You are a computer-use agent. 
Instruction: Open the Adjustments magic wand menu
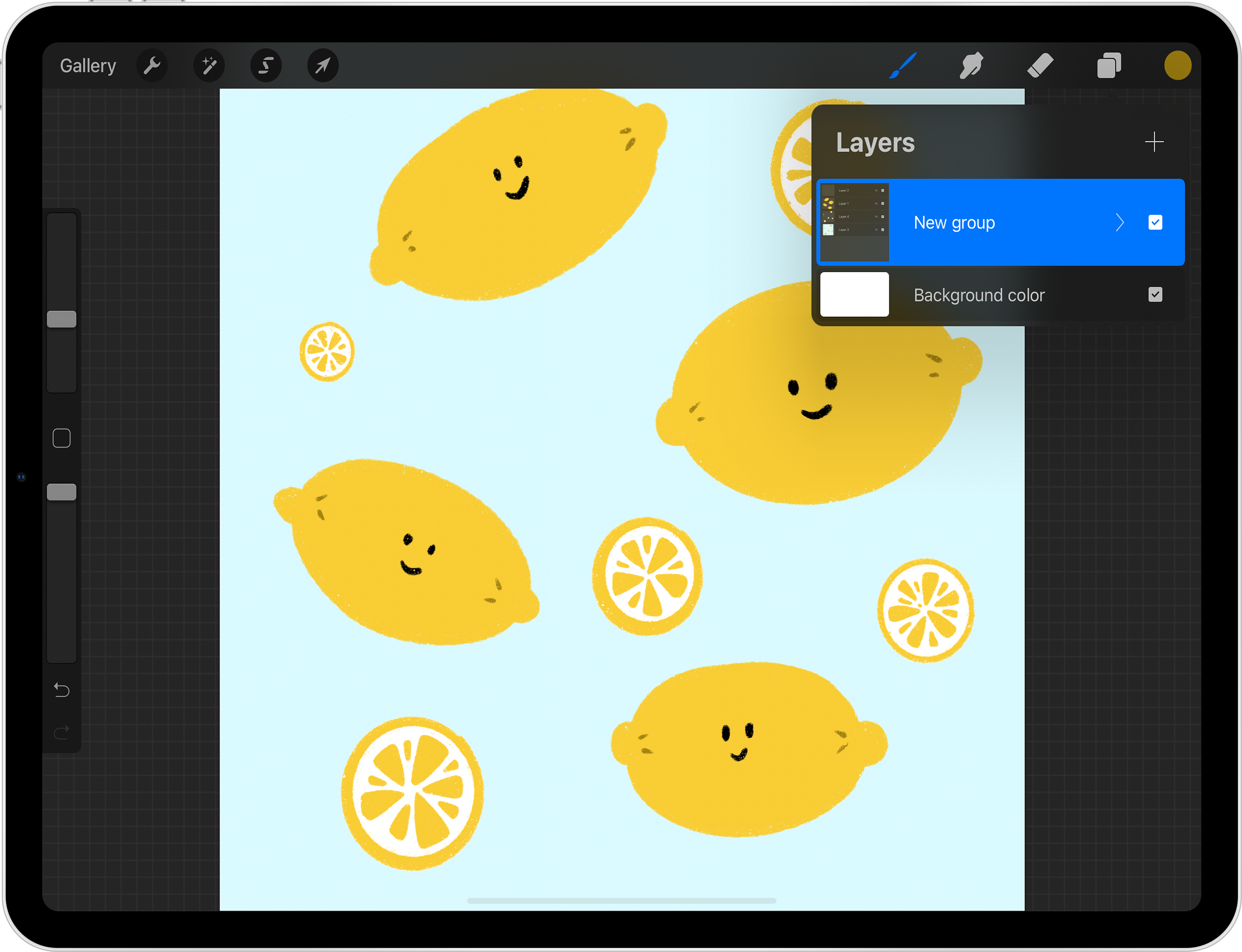pyautogui.click(x=209, y=66)
